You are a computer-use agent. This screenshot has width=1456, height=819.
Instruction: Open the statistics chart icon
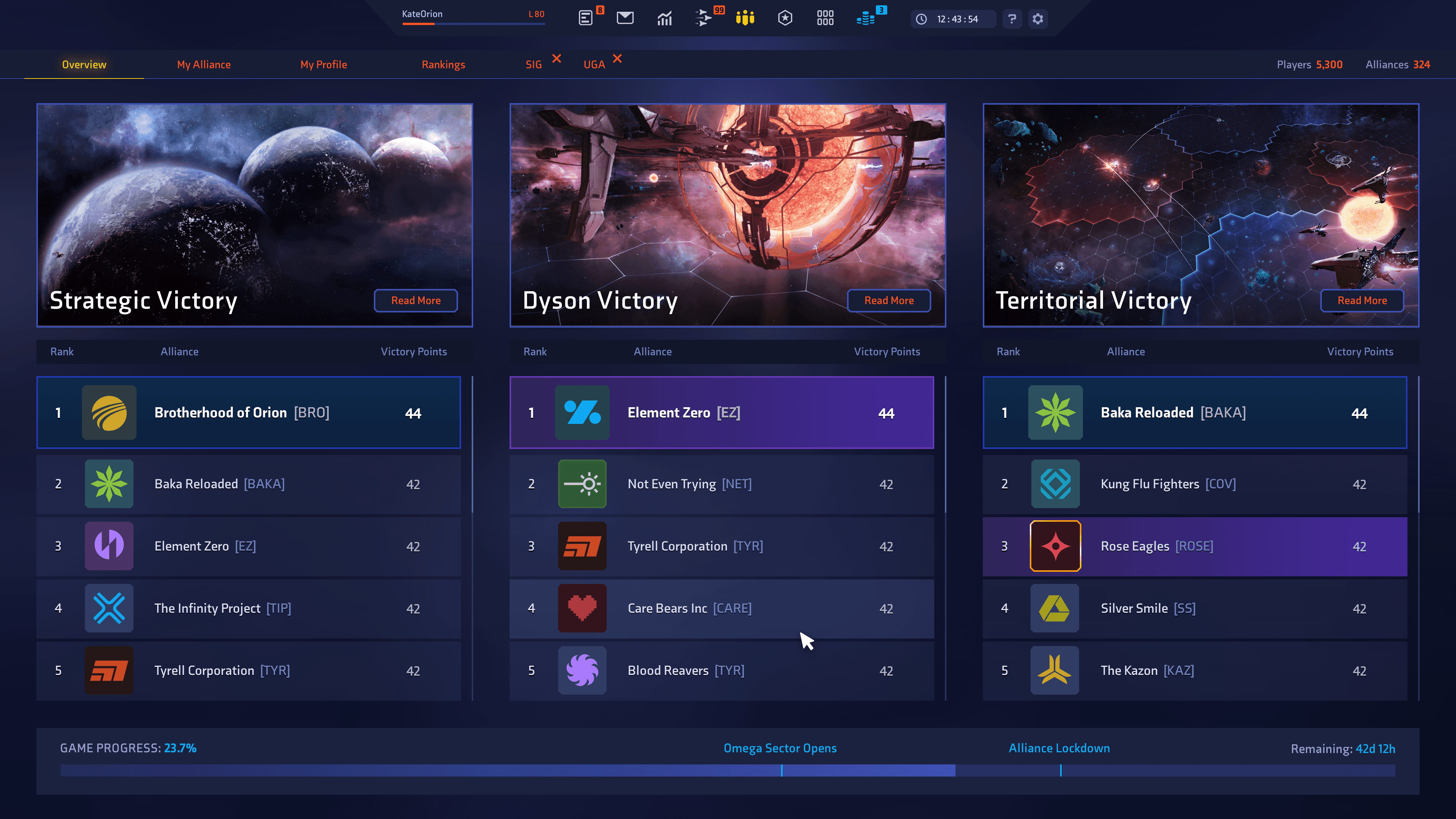coord(665,18)
